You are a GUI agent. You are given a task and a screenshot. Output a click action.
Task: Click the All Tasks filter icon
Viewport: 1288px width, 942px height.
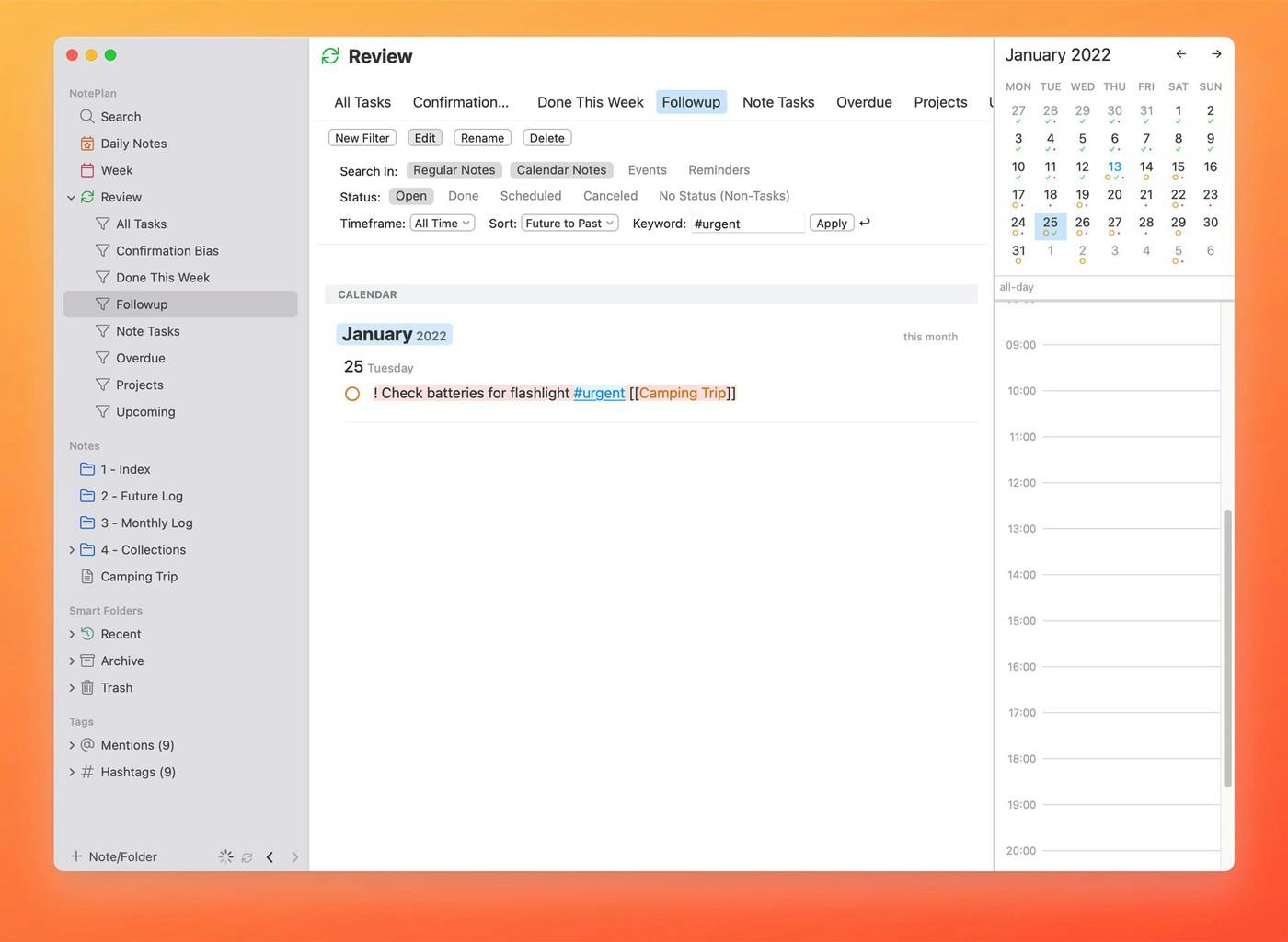103,224
